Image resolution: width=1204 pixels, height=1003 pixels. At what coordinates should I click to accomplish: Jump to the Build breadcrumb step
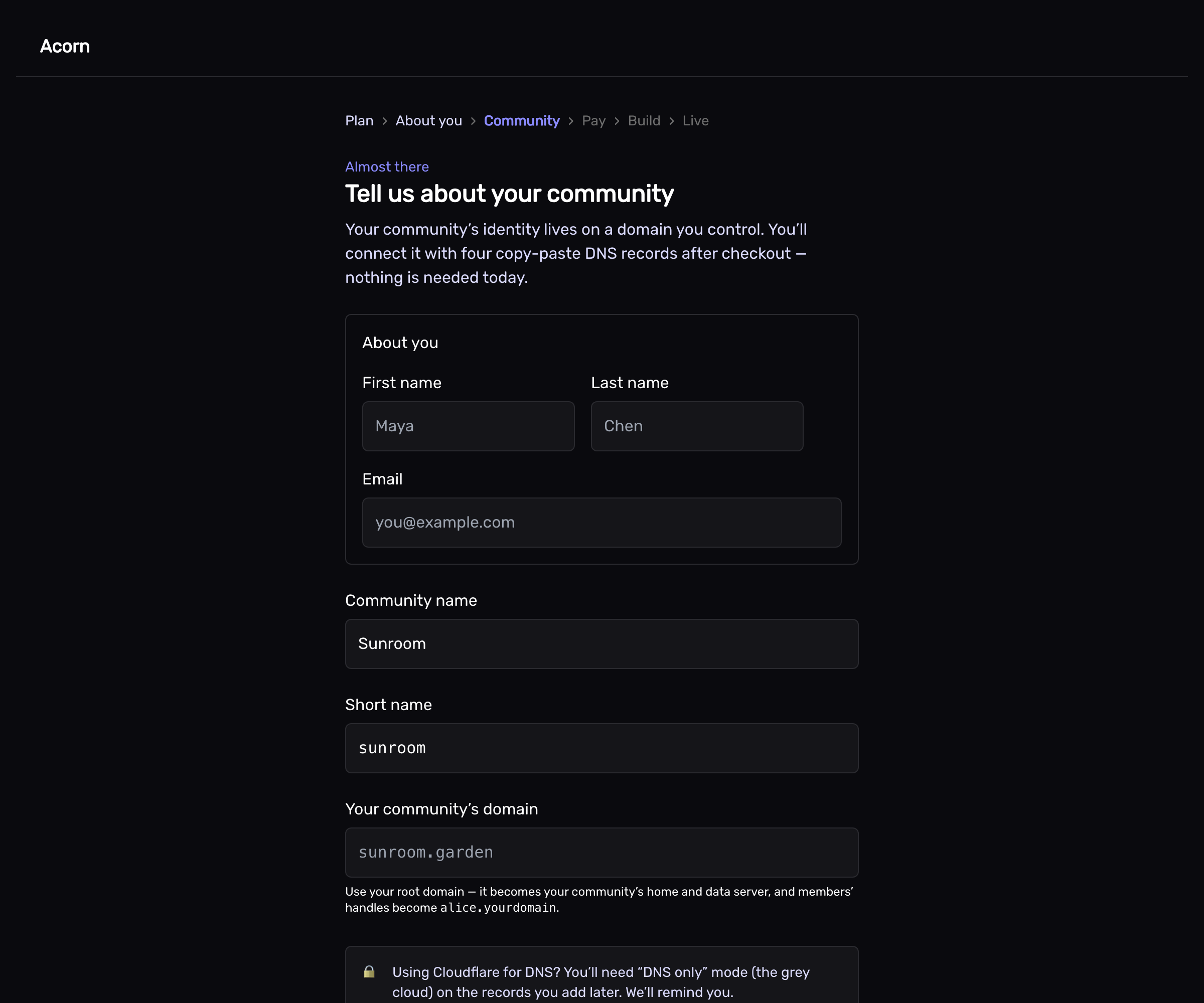(x=644, y=121)
